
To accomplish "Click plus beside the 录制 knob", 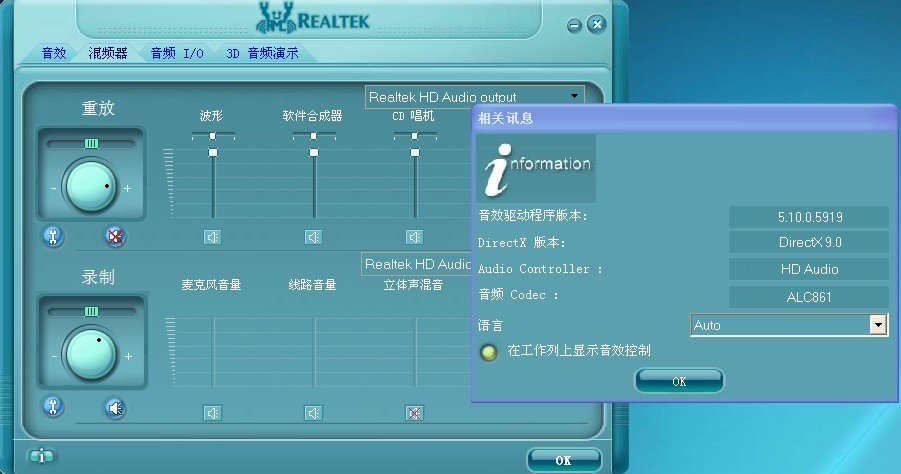I will coord(128,357).
